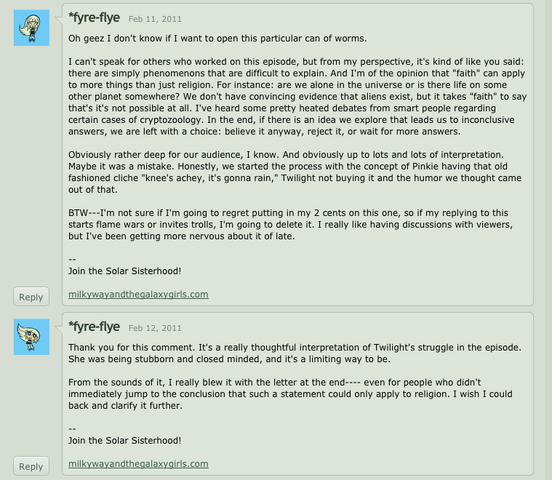Open milkywayandthegalaxygirls.com link in Feb 11 comment
Image resolution: width=552 pixels, height=480 pixels.
click(x=138, y=294)
